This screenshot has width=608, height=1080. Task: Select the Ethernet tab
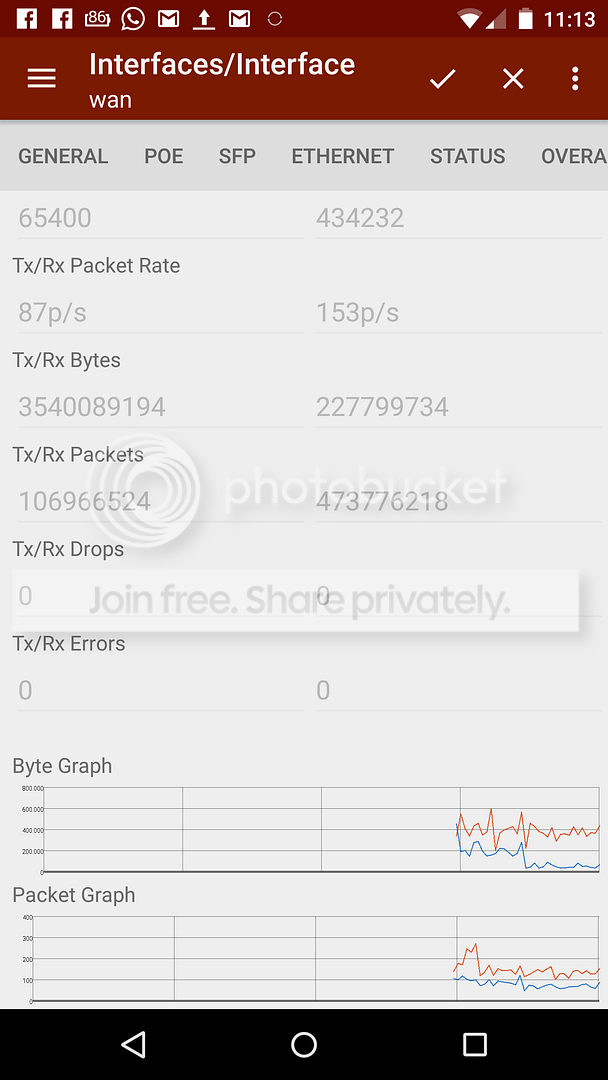click(343, 156)
